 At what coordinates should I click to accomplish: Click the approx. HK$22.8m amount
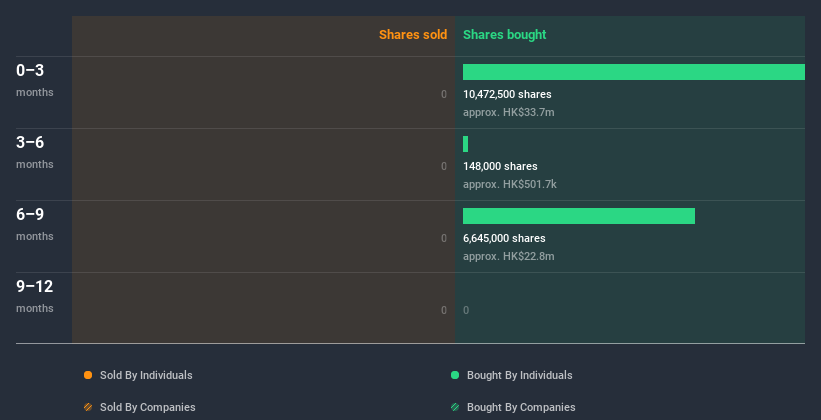(x=508, y=256)
